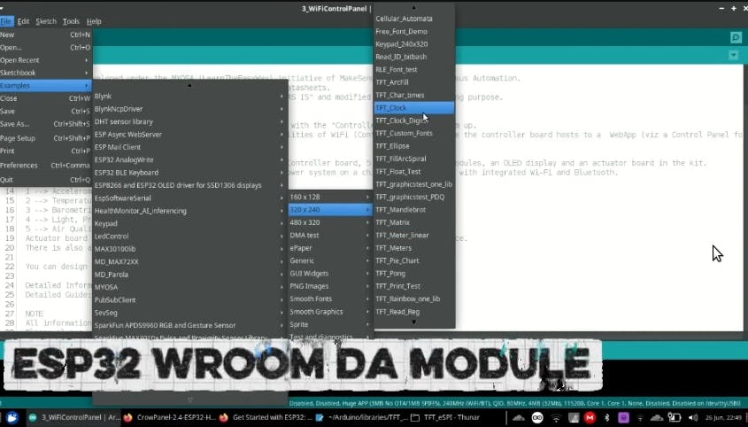This screenshot has height=427, width=748.
Task: Switch to TFT_eSPI - Thunar taskbar window
Action: point(446,418)
